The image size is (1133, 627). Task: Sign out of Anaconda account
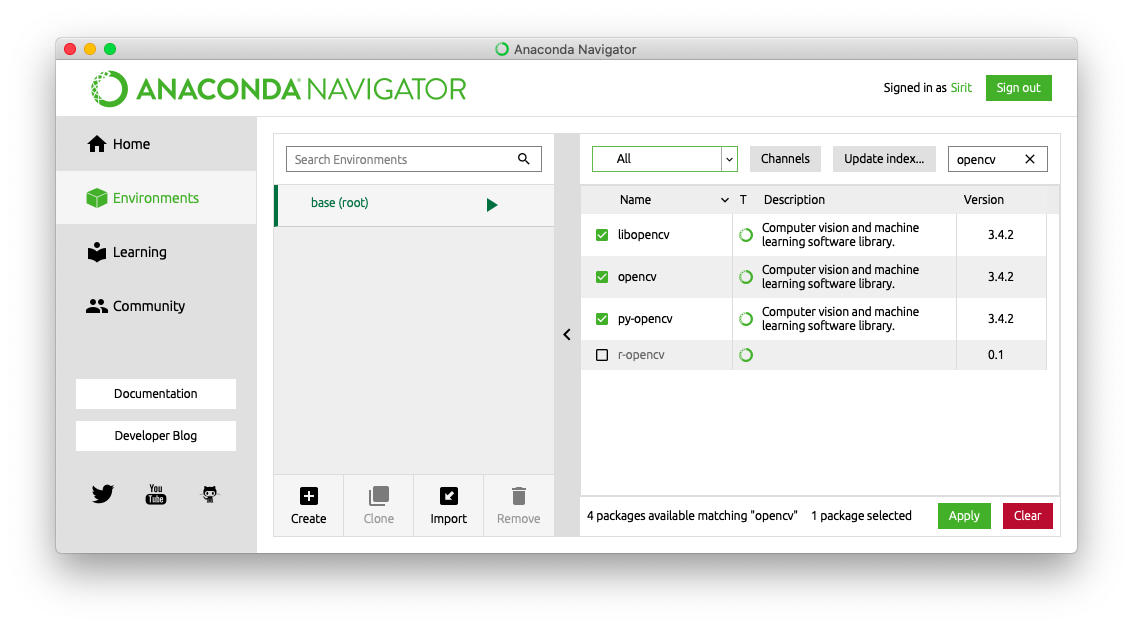[1019, 87]
